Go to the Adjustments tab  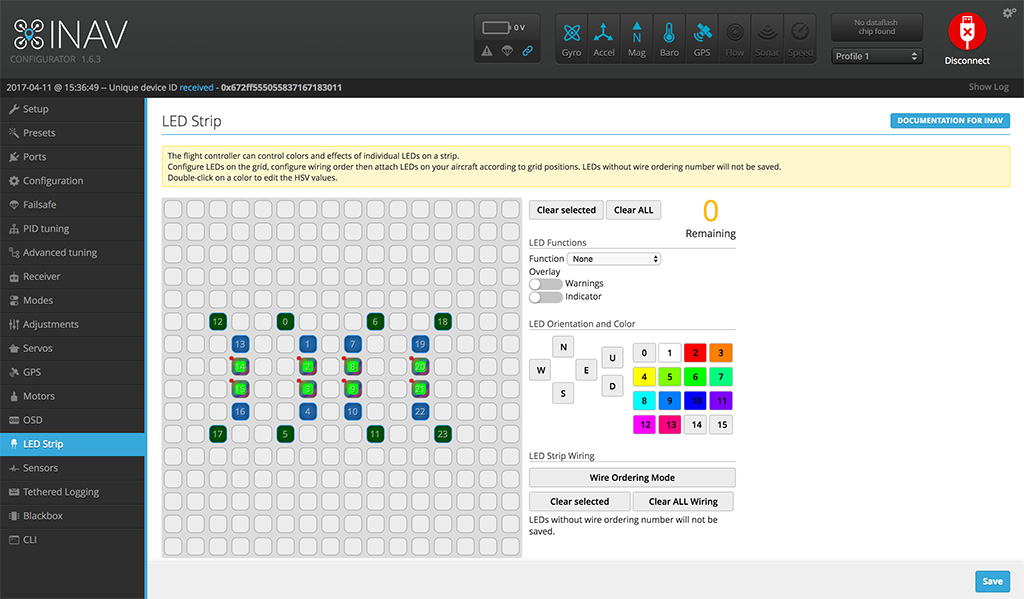[72, 325]
